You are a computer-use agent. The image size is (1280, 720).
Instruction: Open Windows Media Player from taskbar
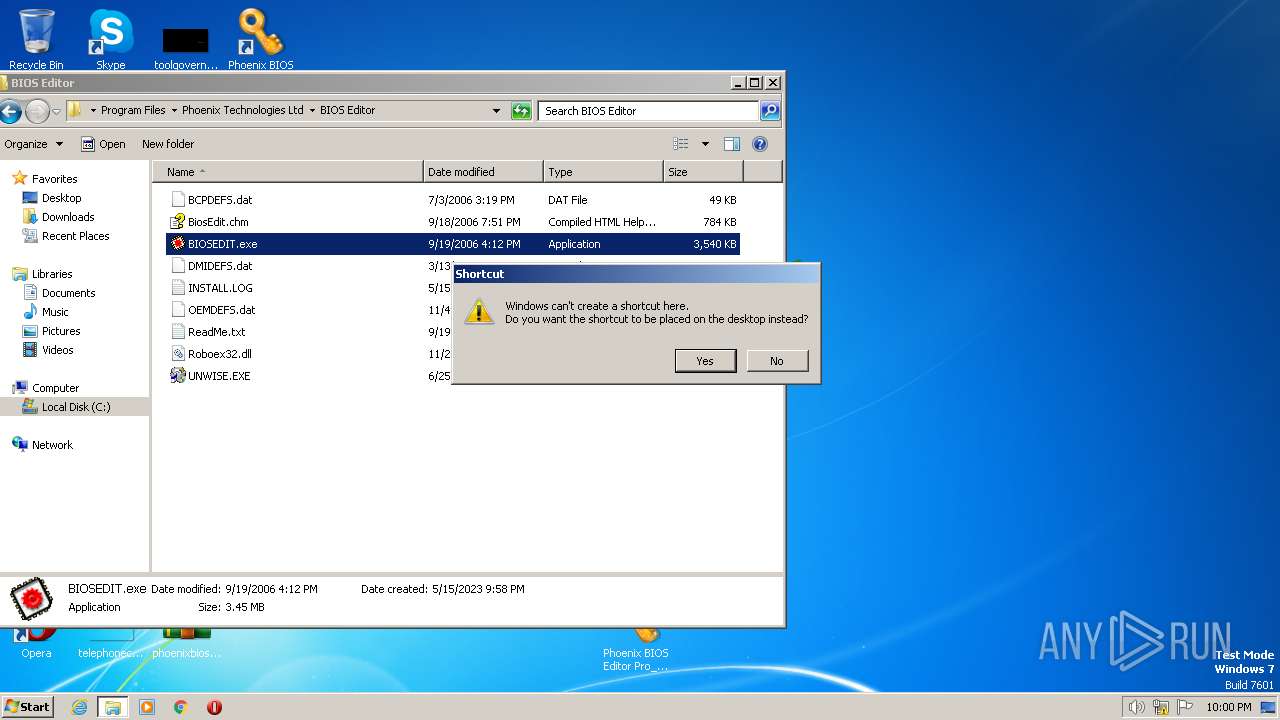[147, 707]
